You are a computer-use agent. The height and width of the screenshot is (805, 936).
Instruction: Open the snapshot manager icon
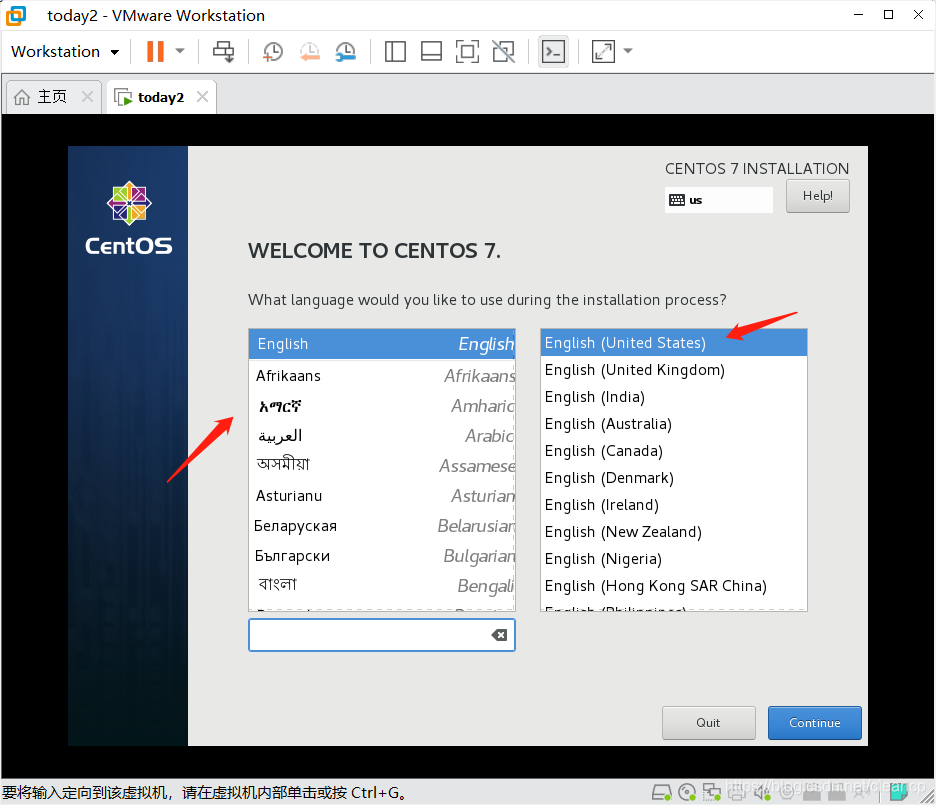346,52
